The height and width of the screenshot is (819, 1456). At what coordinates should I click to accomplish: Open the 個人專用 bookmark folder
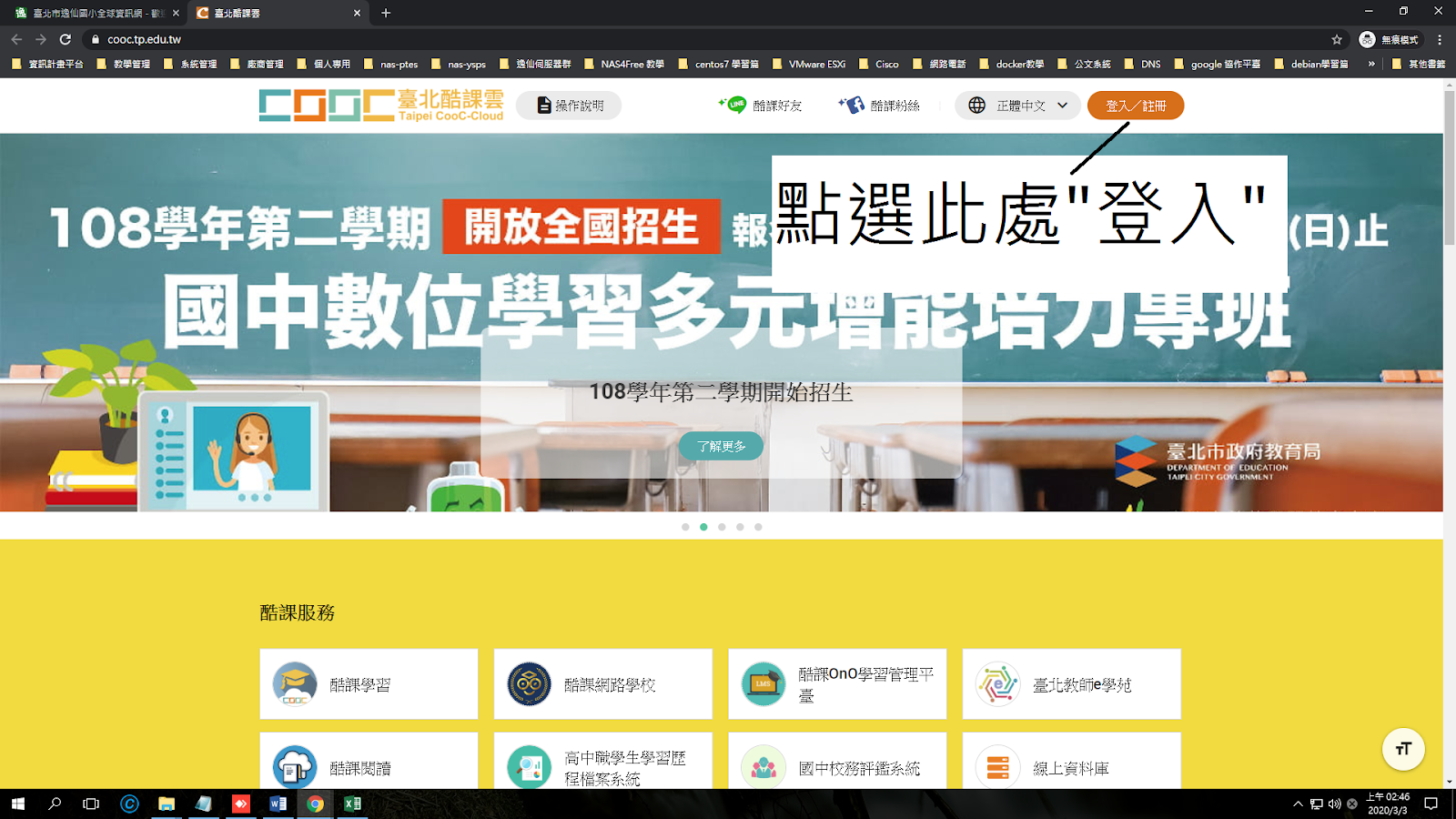[x=323, y=64]
